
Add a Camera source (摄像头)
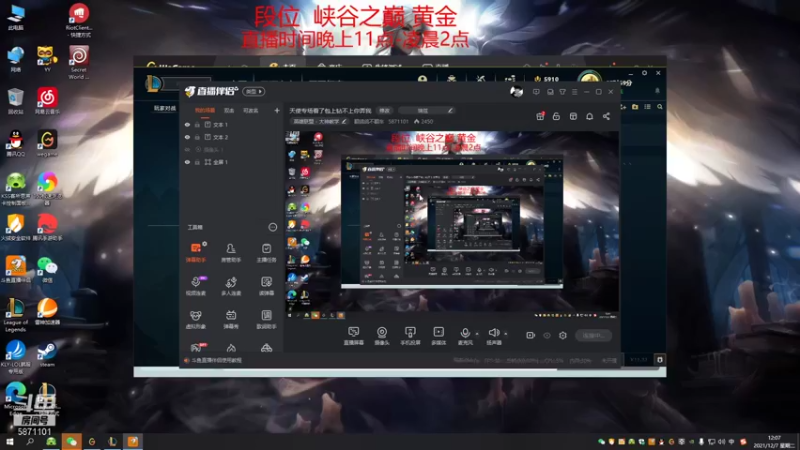point(382,336)
